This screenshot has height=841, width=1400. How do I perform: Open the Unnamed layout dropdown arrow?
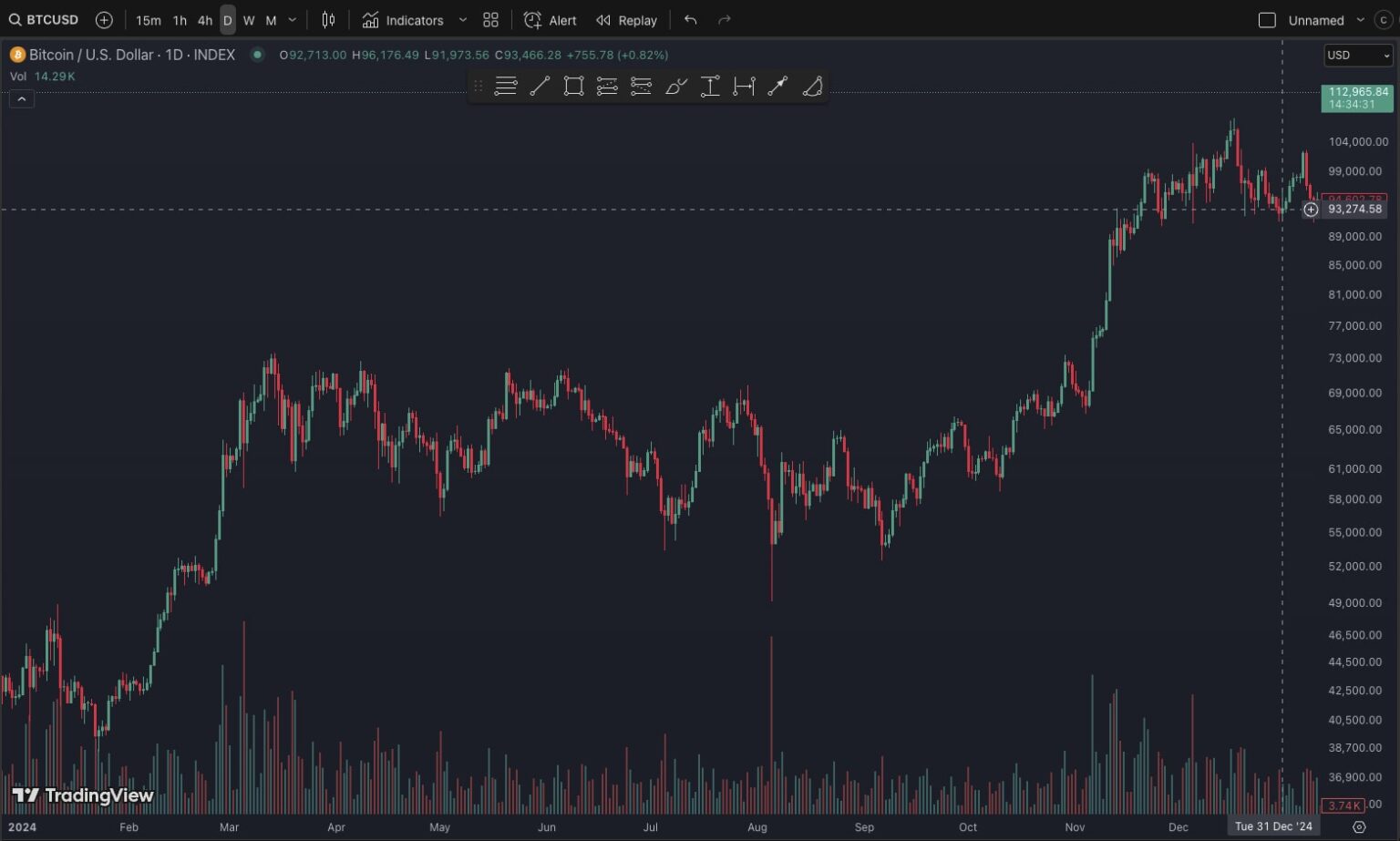point(1360,20)
